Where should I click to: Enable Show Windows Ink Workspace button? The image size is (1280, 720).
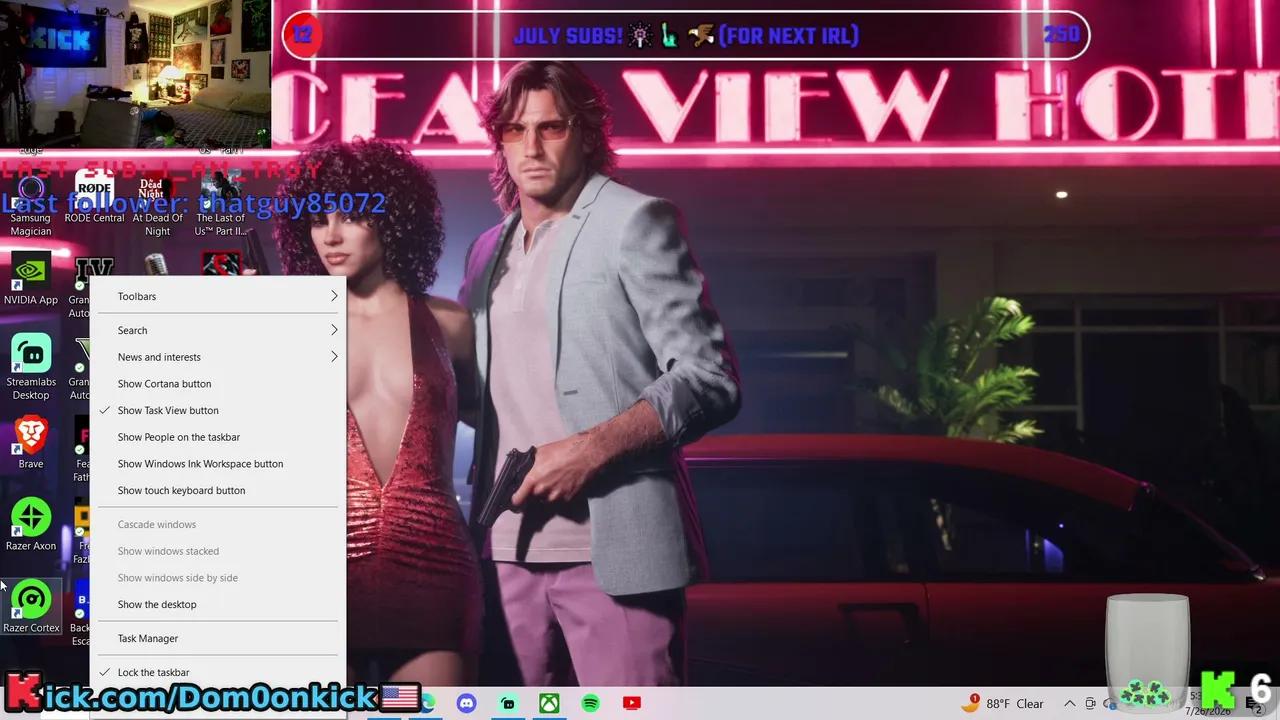point(218,464)
